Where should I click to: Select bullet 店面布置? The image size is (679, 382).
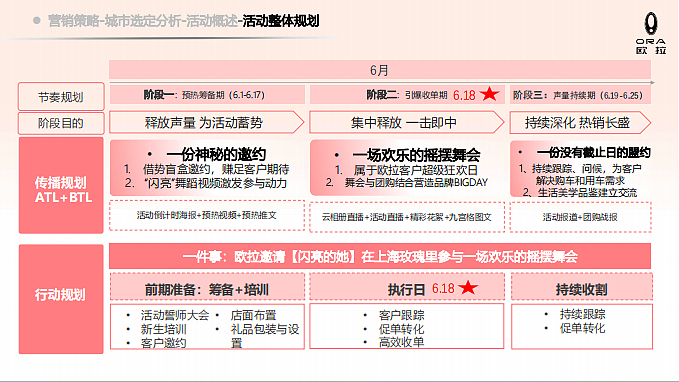tap(253, 315)
